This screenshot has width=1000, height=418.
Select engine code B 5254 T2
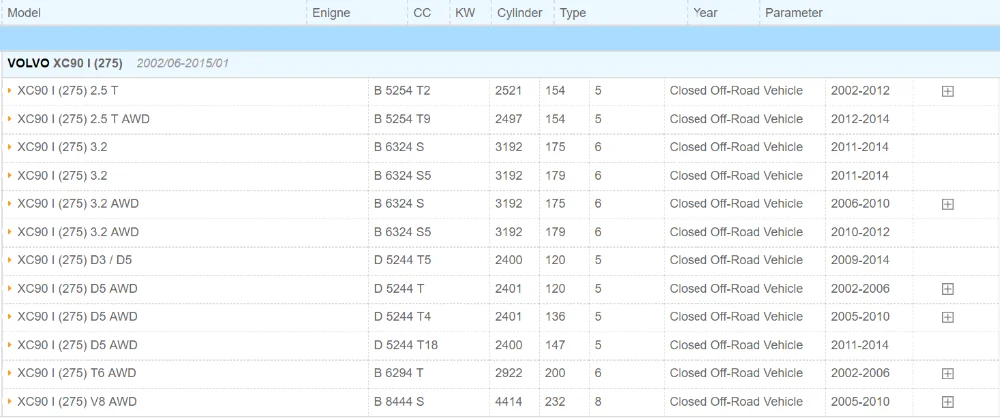pos(402,91)
